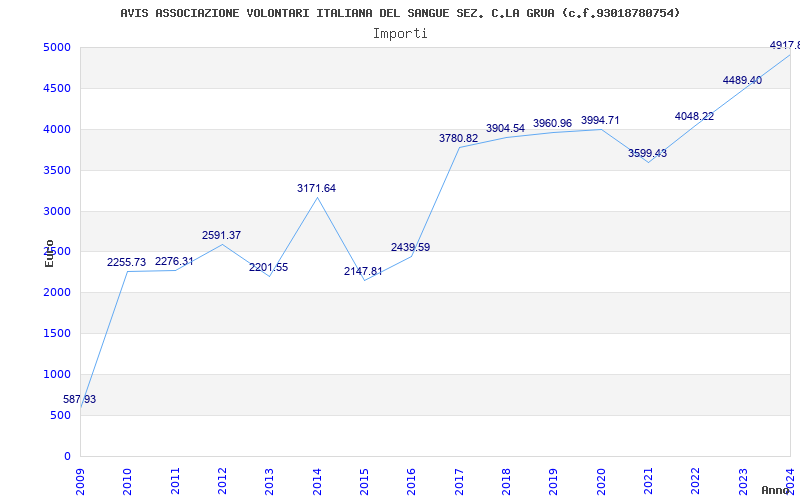Click the 2022 x-axis year label
This screenshot has width=800, height=500.
696,482
